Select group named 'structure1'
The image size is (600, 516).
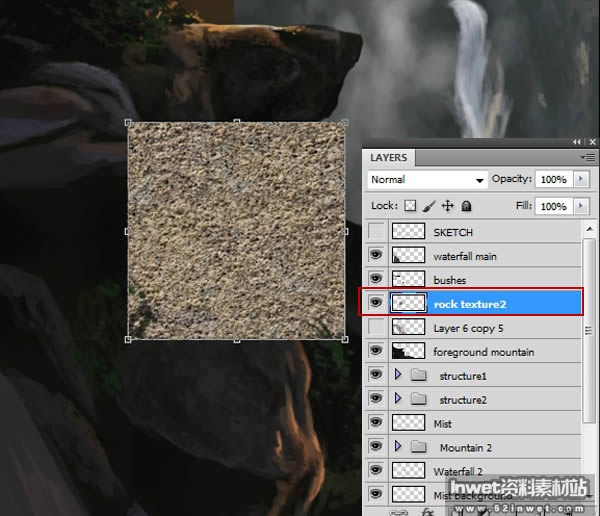pyautogui.click(x=463, y=376)
